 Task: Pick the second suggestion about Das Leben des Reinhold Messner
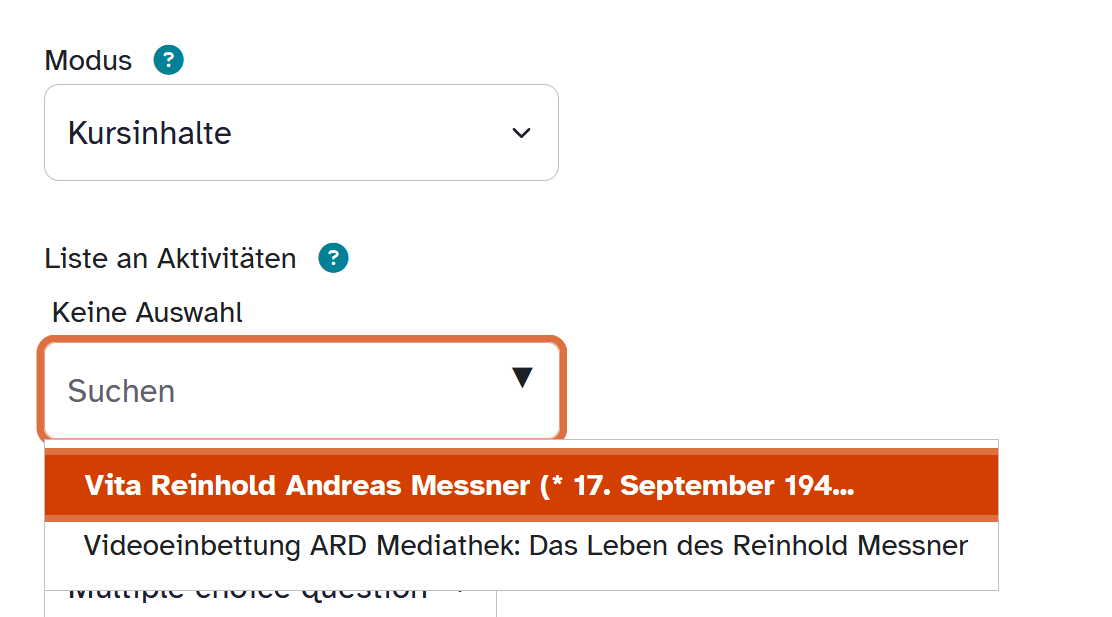pos(525,546)
